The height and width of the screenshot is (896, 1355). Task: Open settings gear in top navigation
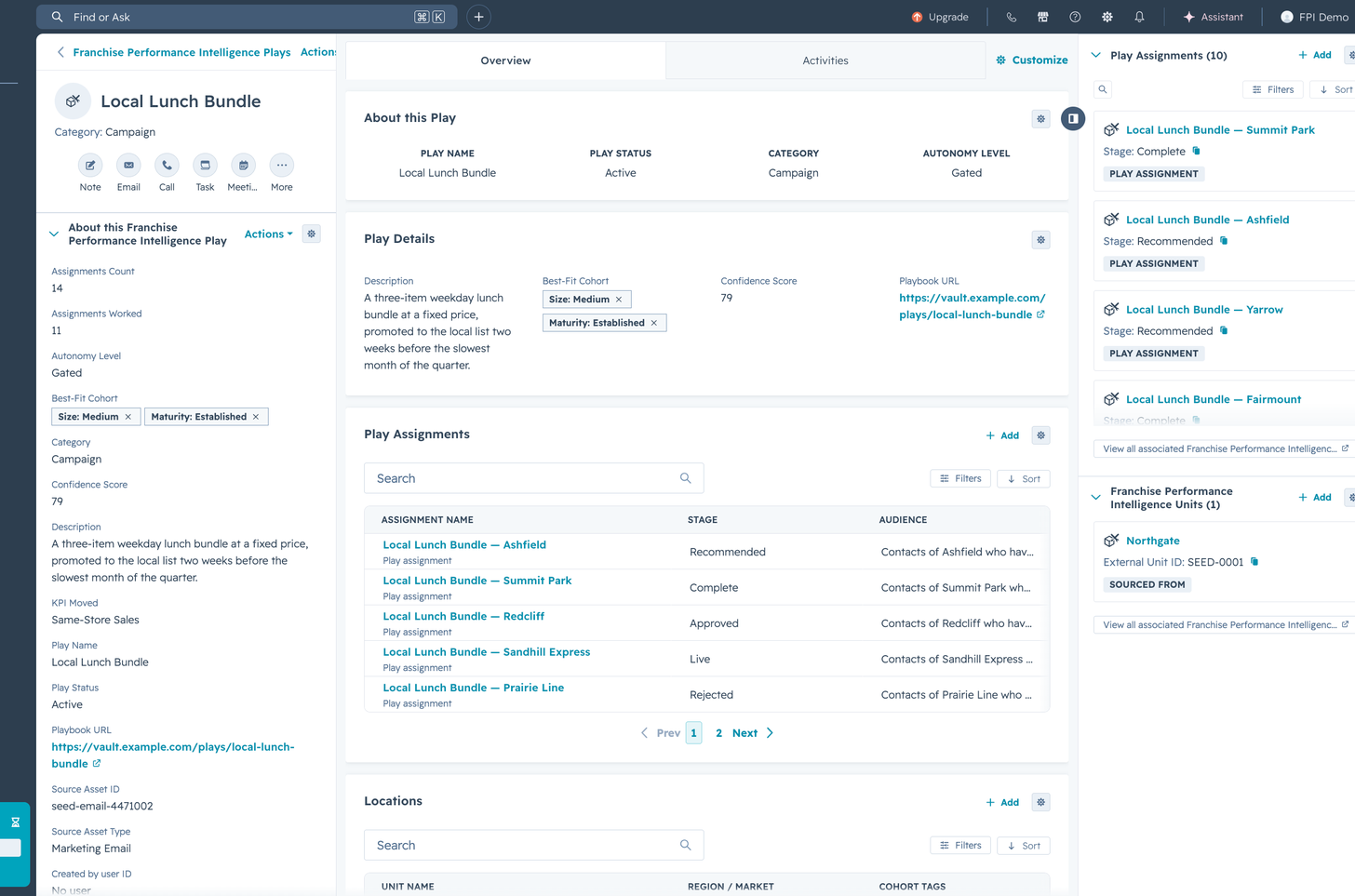coord(1107,17)
